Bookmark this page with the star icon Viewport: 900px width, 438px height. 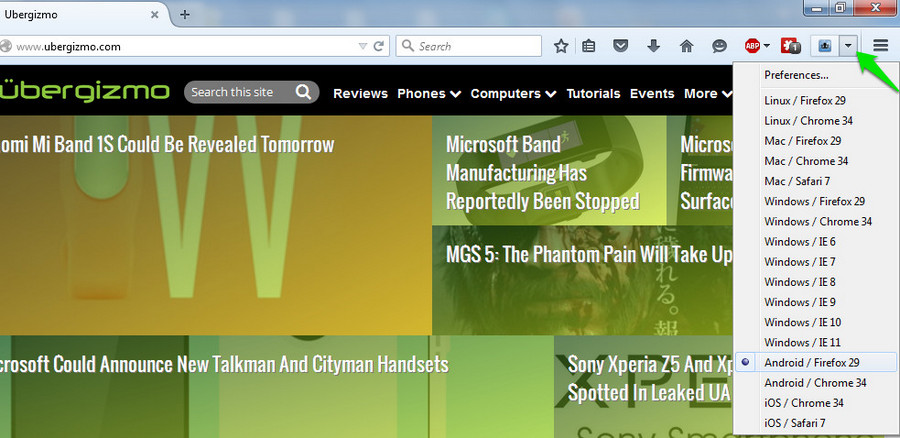coord(561,46)
